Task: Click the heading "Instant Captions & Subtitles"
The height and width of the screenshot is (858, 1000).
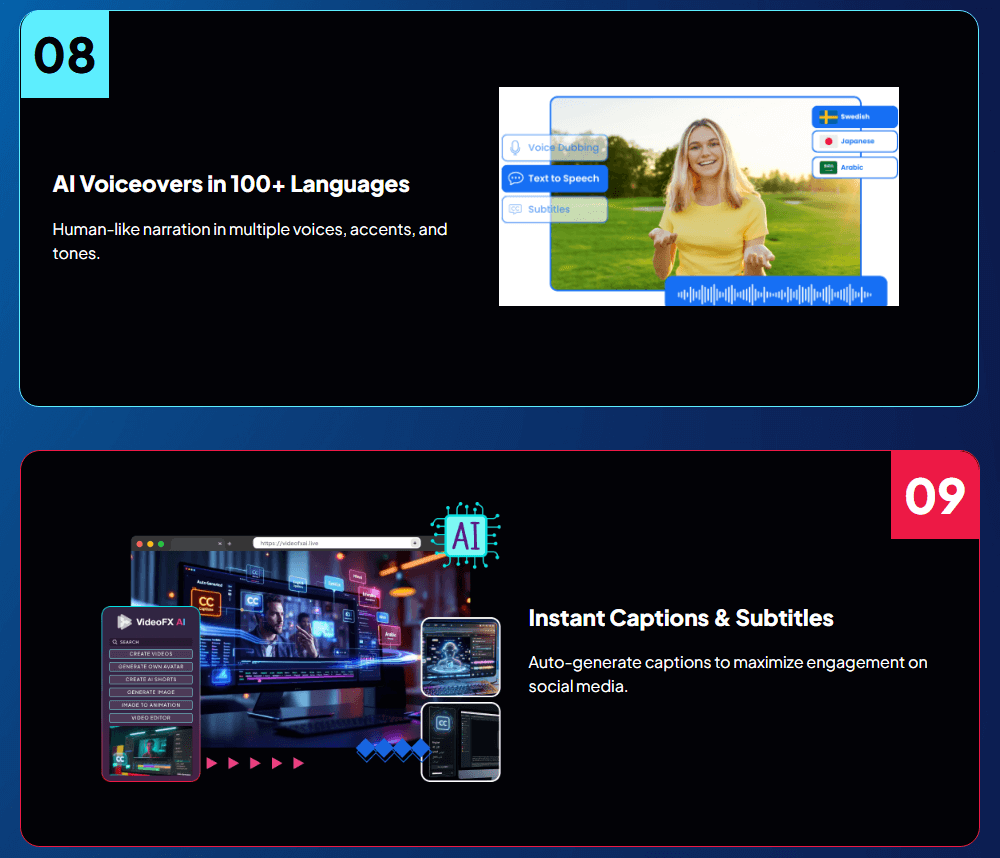Action: point(681,618)
